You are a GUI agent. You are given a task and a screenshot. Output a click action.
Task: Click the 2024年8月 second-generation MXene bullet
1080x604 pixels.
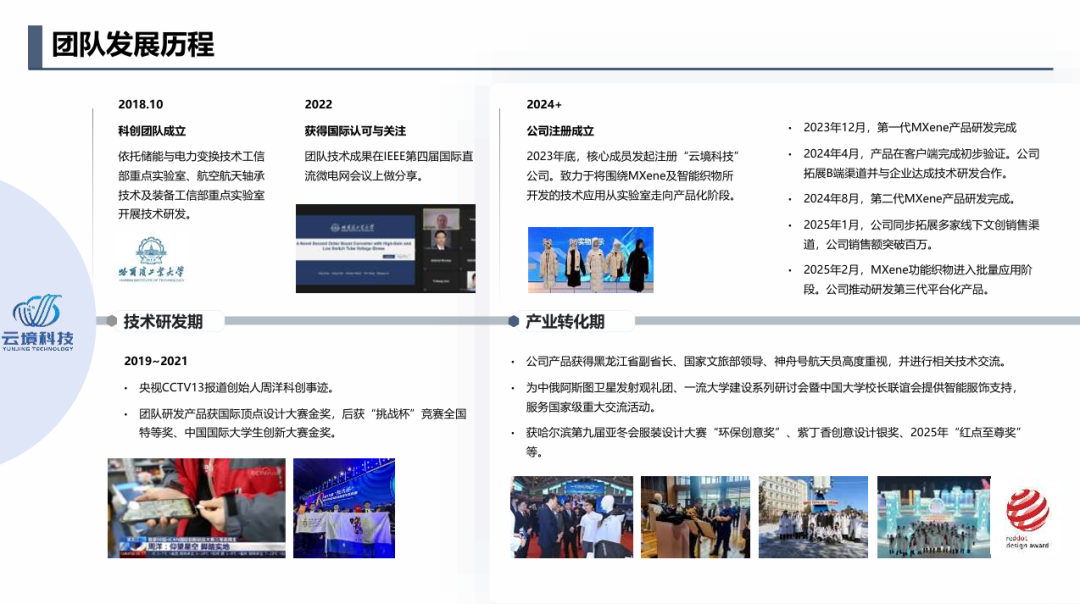click(x=909, y=198)
